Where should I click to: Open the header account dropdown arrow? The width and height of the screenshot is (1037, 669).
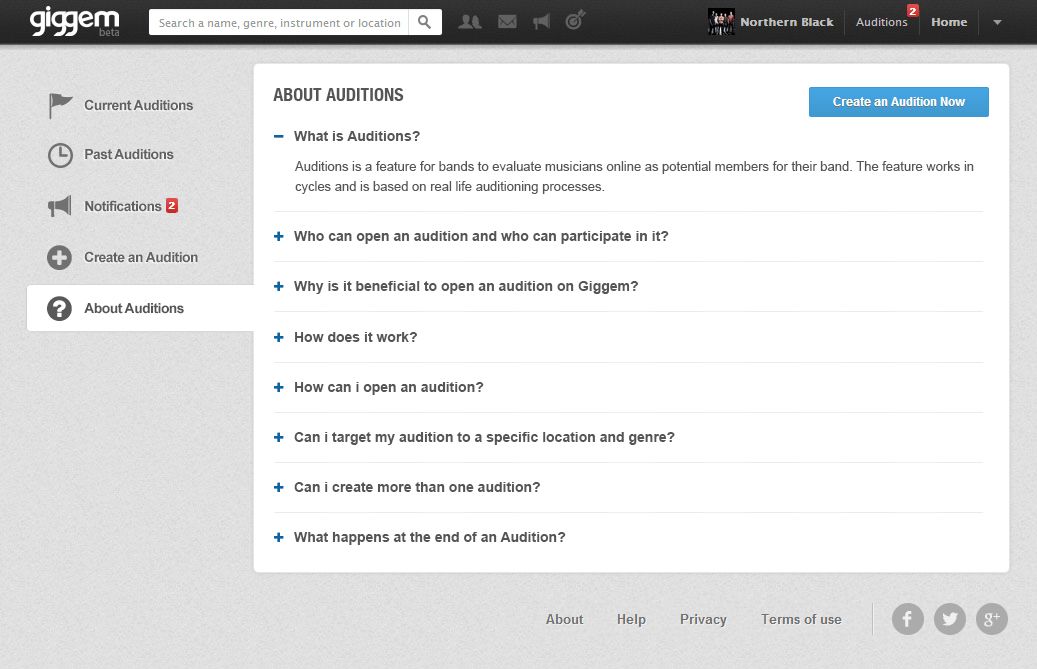point(997,22)
